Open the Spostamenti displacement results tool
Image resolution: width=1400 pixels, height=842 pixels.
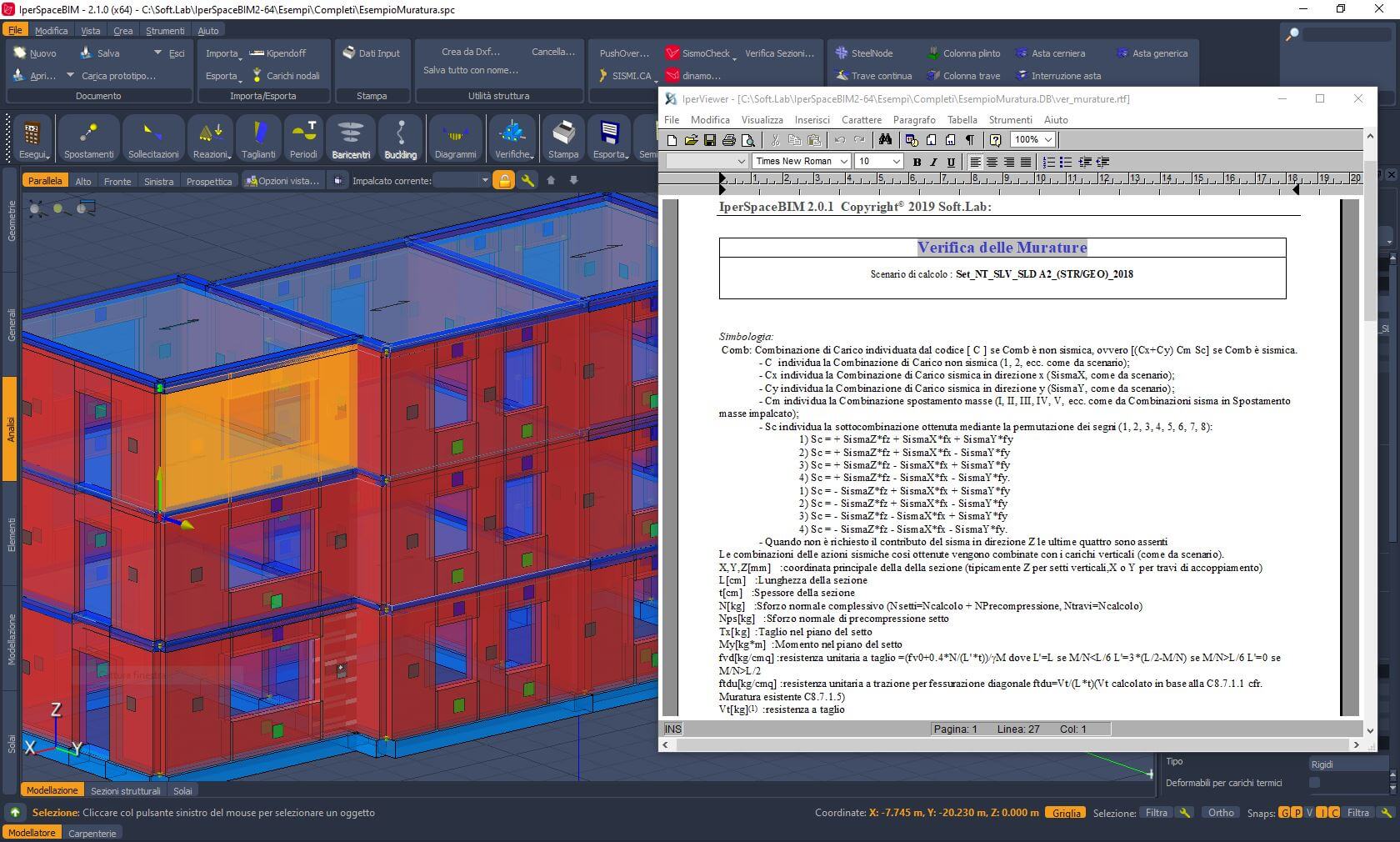coord(88,138)
